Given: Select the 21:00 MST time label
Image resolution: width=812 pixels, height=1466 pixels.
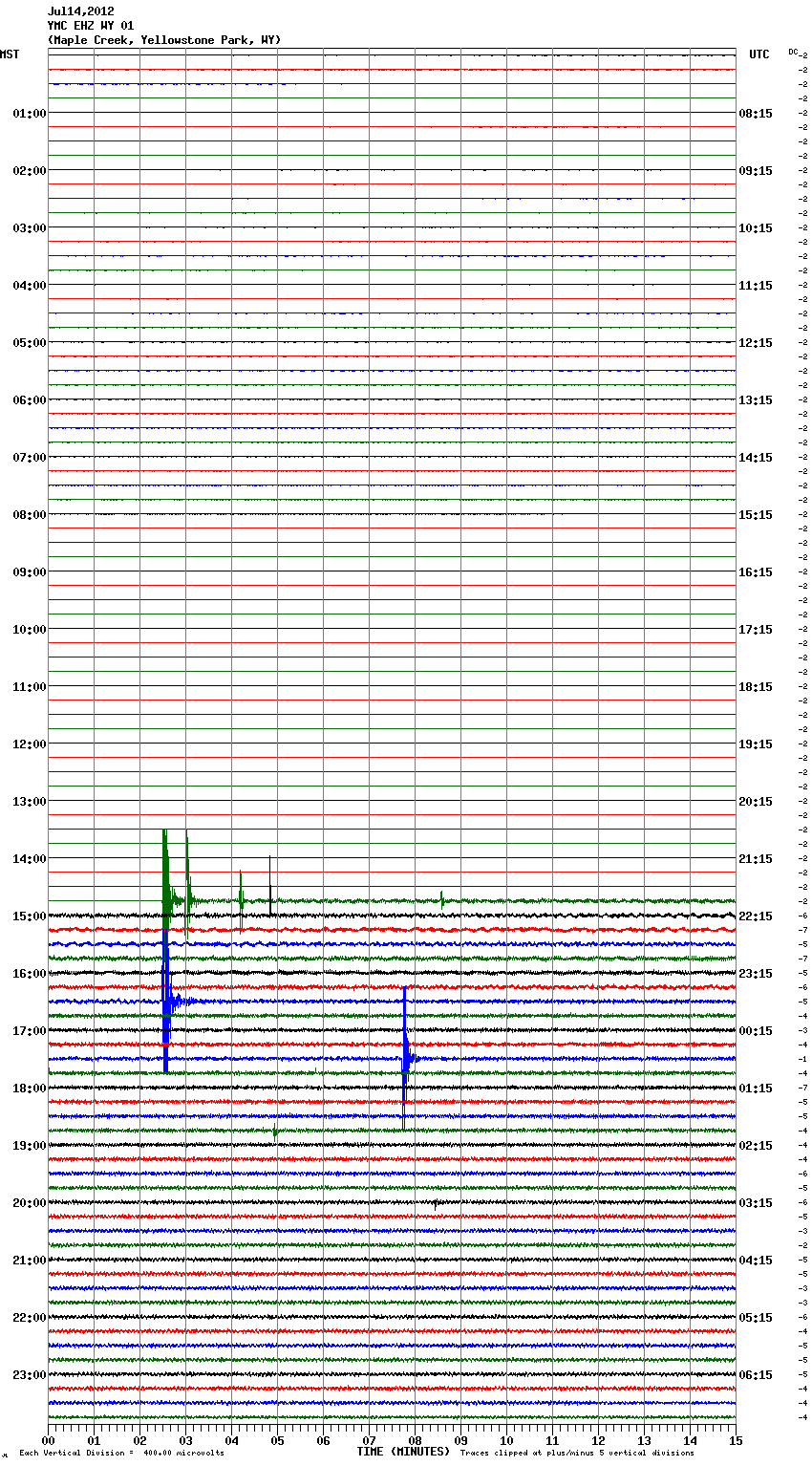Looking at the screenshot, I should (x=30, y=1261).
